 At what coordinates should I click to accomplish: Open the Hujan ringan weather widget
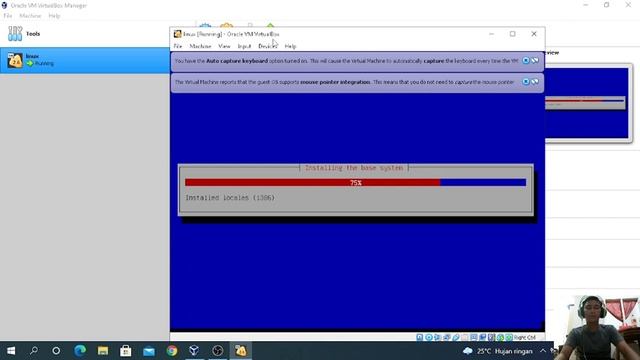498,351
